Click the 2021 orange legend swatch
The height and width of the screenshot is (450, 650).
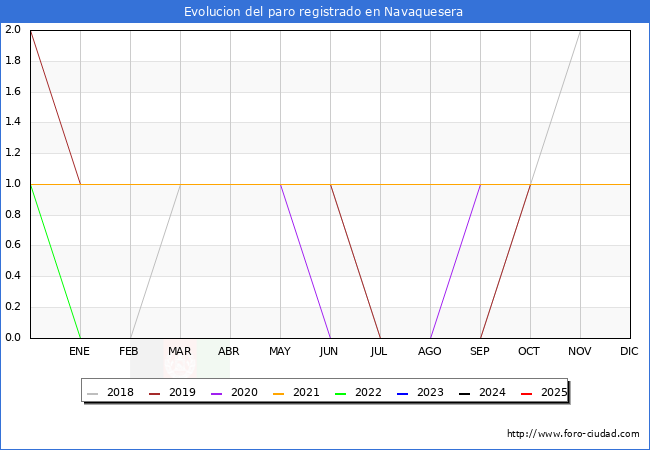[279, 393]
